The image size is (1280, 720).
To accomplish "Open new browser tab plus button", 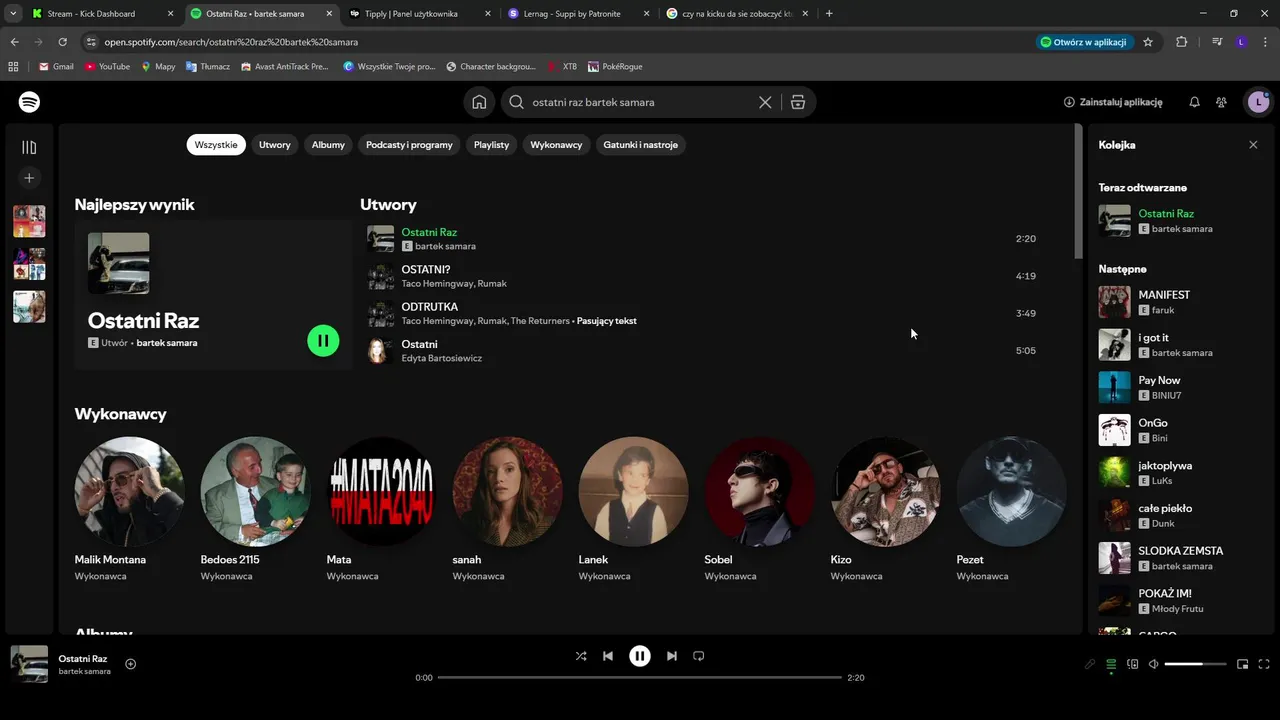I will pos(829,13).
